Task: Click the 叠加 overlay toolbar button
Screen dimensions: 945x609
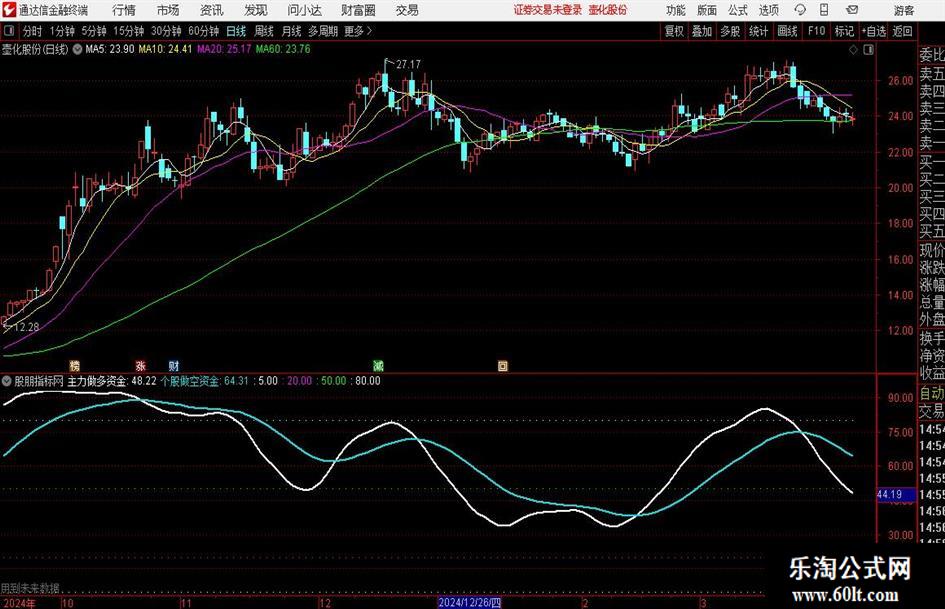Action: coord(702,31)
